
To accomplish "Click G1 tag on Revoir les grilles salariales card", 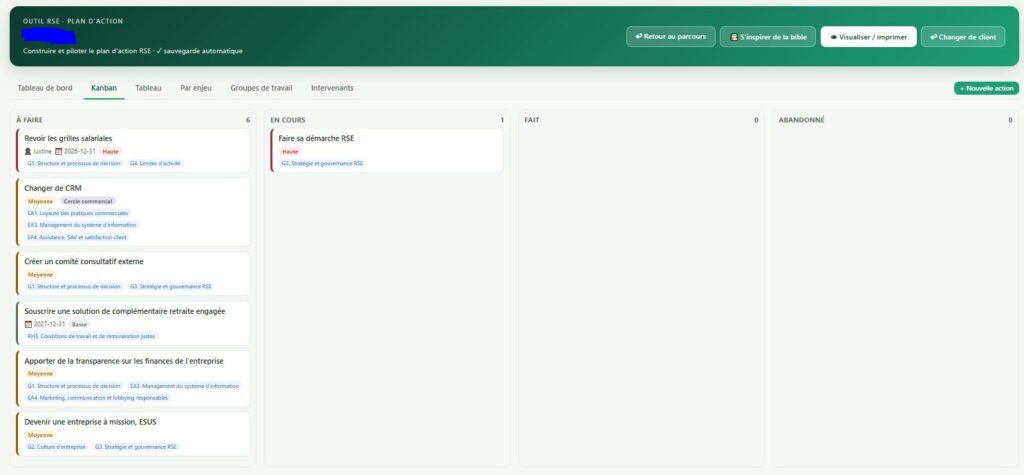I will [74, 163].
